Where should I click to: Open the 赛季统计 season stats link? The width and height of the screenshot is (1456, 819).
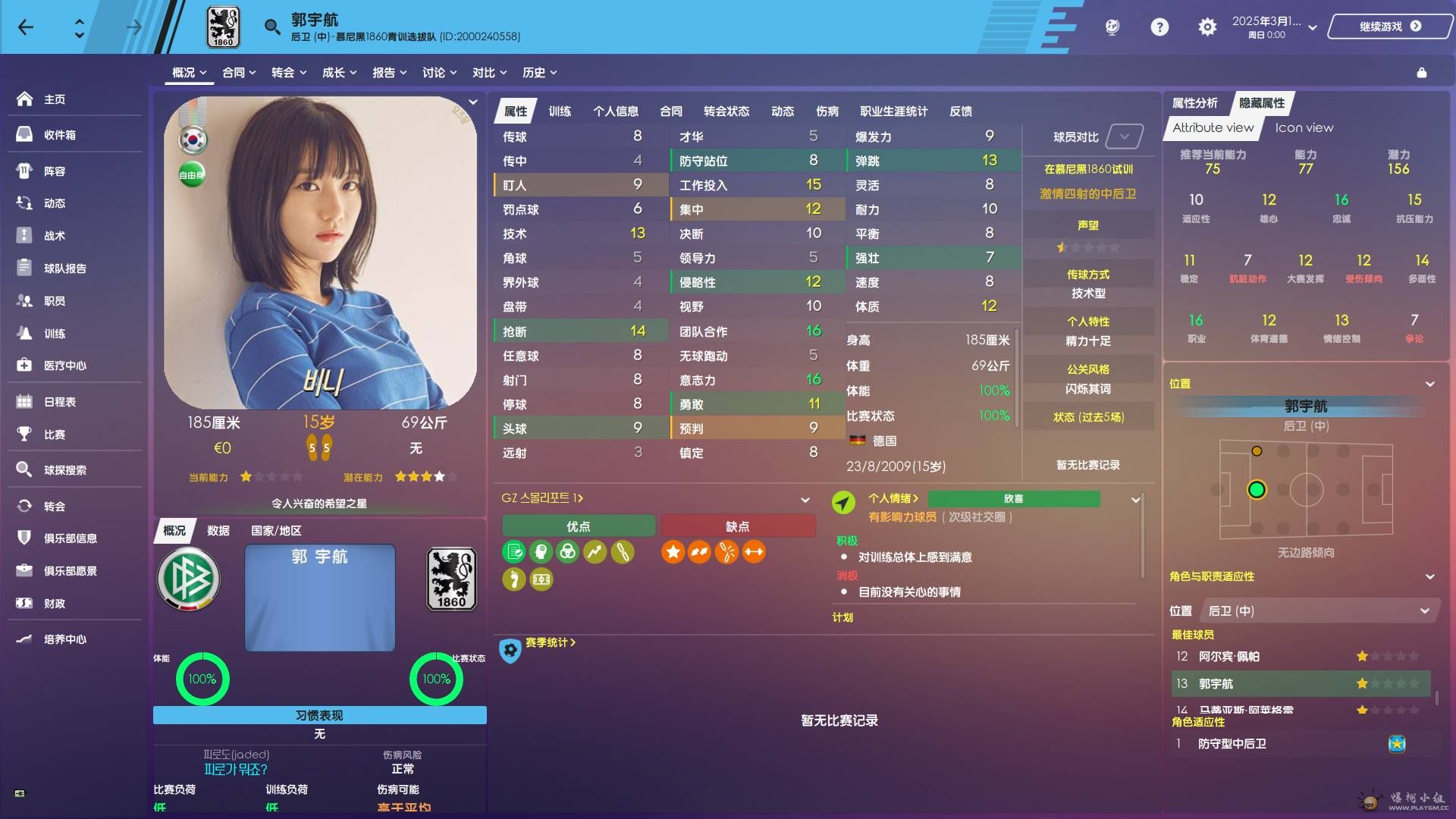[x=550, y=642]
